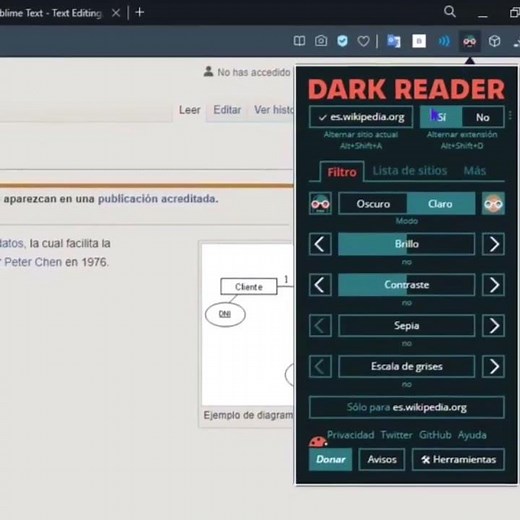Click the white square extension icon
Viewport: 520px width, 520px height.
pos(419,41)
